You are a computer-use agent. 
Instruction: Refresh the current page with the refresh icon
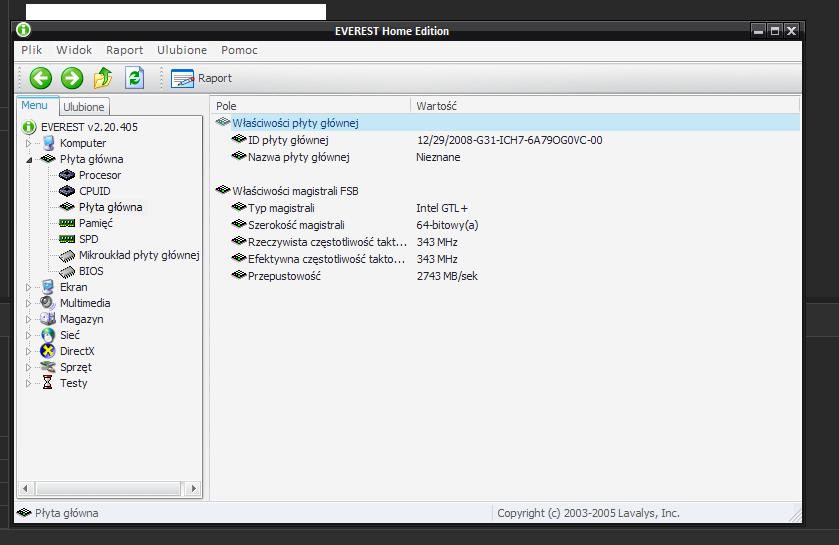point(134,78)
